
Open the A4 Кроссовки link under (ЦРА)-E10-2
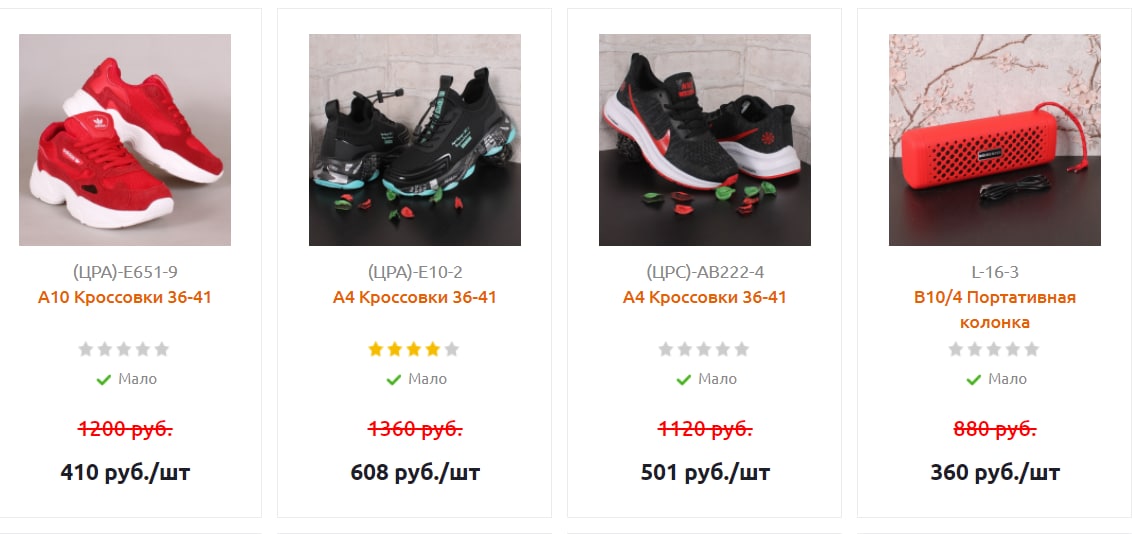pyautogui.click(x=414, y=298)
